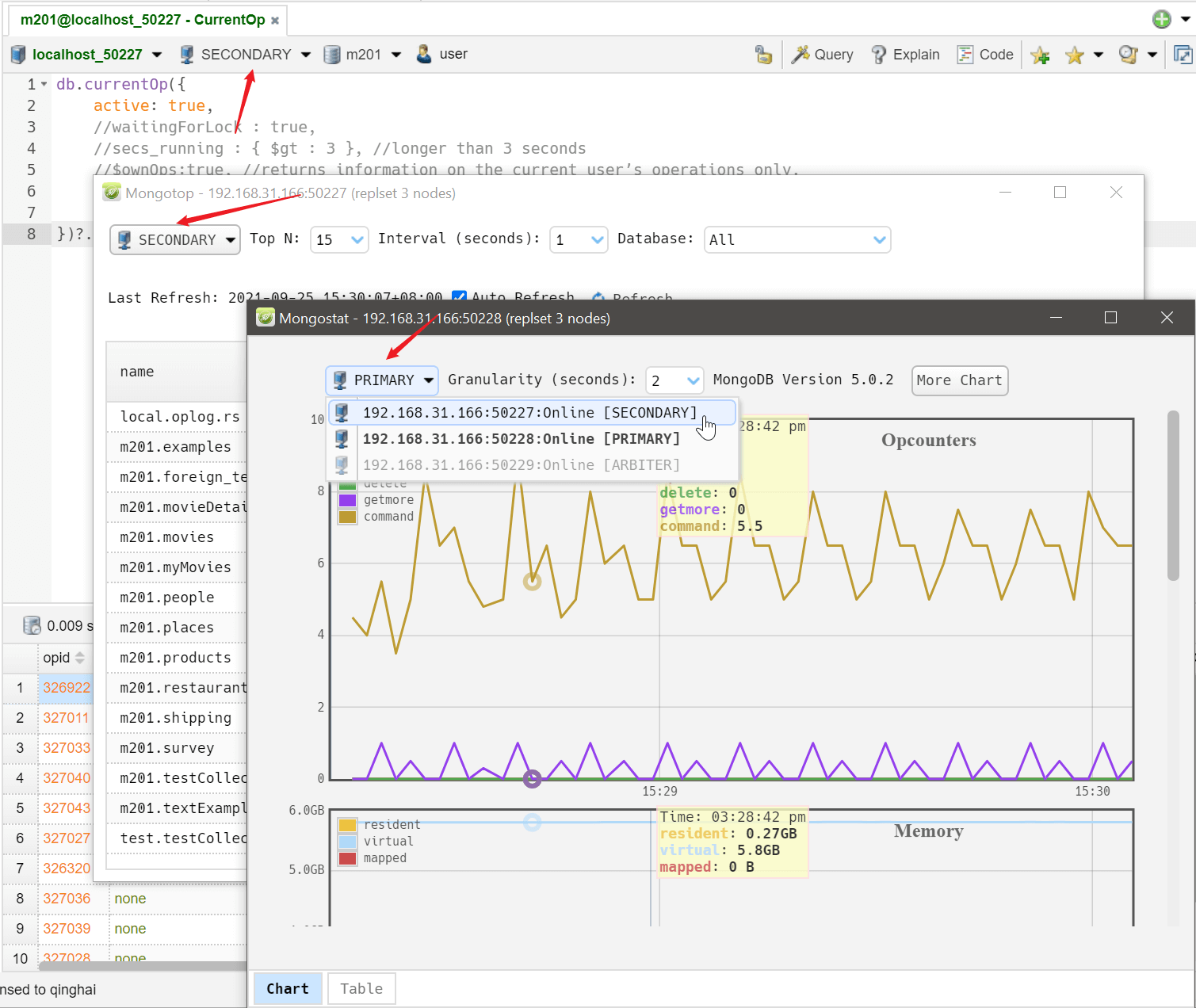Click the pop-out window icon
This screenshot has height=1008, width=1196.
[1183, 55]
